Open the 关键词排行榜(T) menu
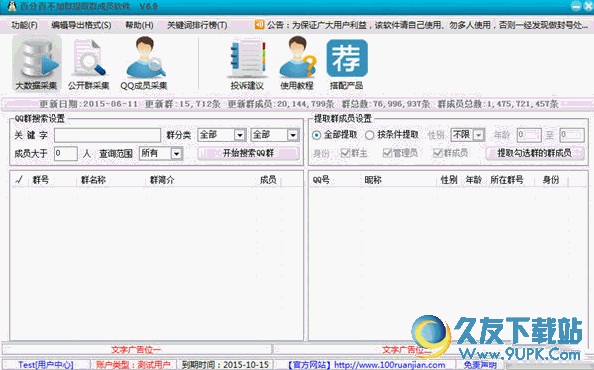594x370 pixels. point(197,25)
